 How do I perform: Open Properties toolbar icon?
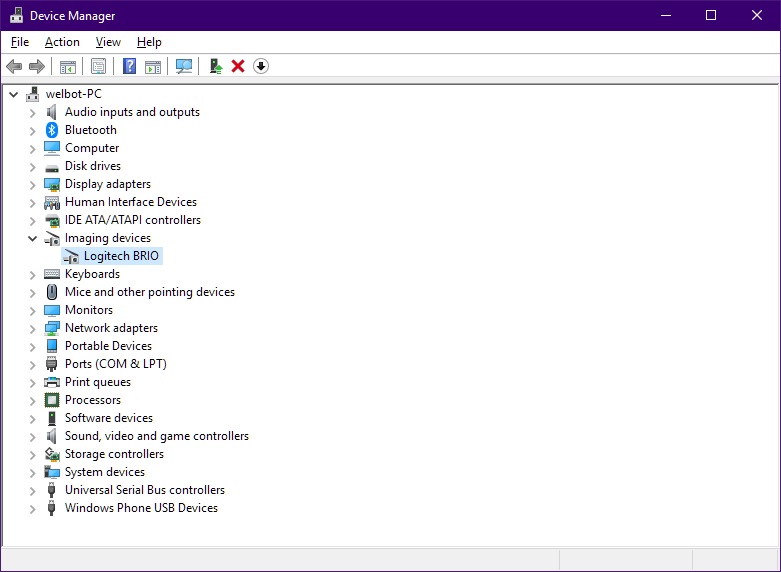[98, 66]
